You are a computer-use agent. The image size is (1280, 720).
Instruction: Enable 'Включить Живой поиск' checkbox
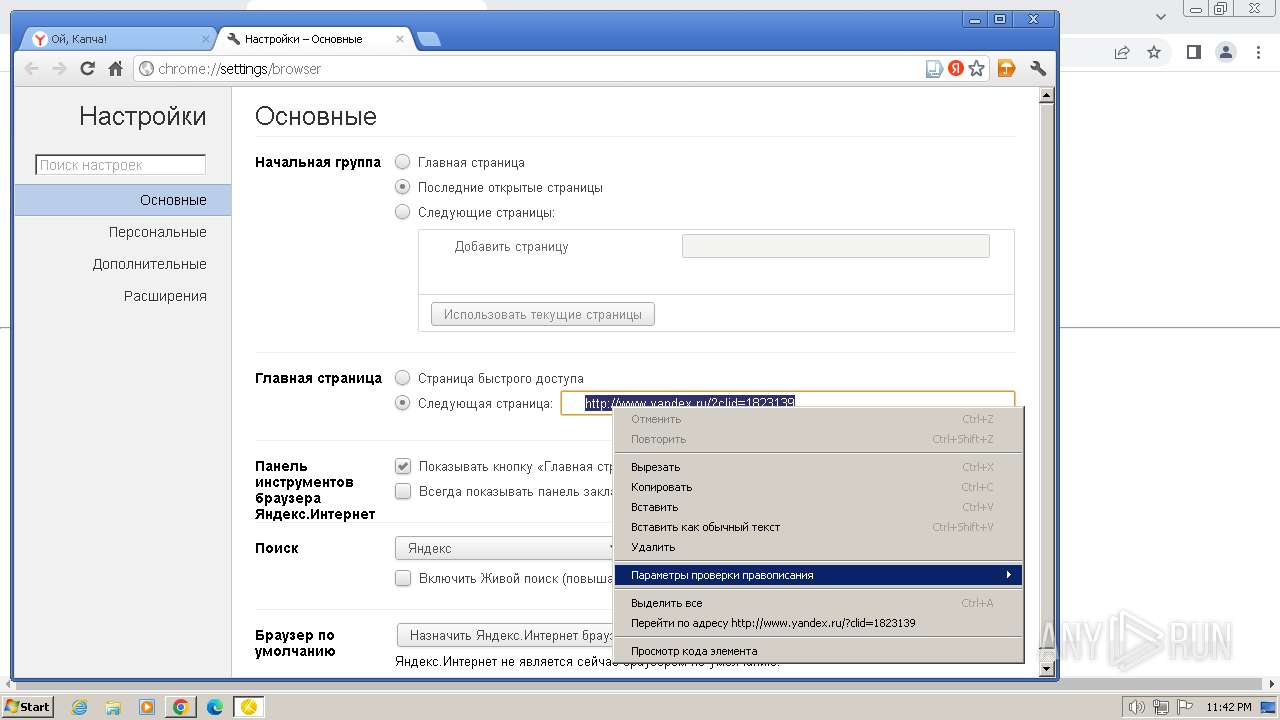coord(403,578)
